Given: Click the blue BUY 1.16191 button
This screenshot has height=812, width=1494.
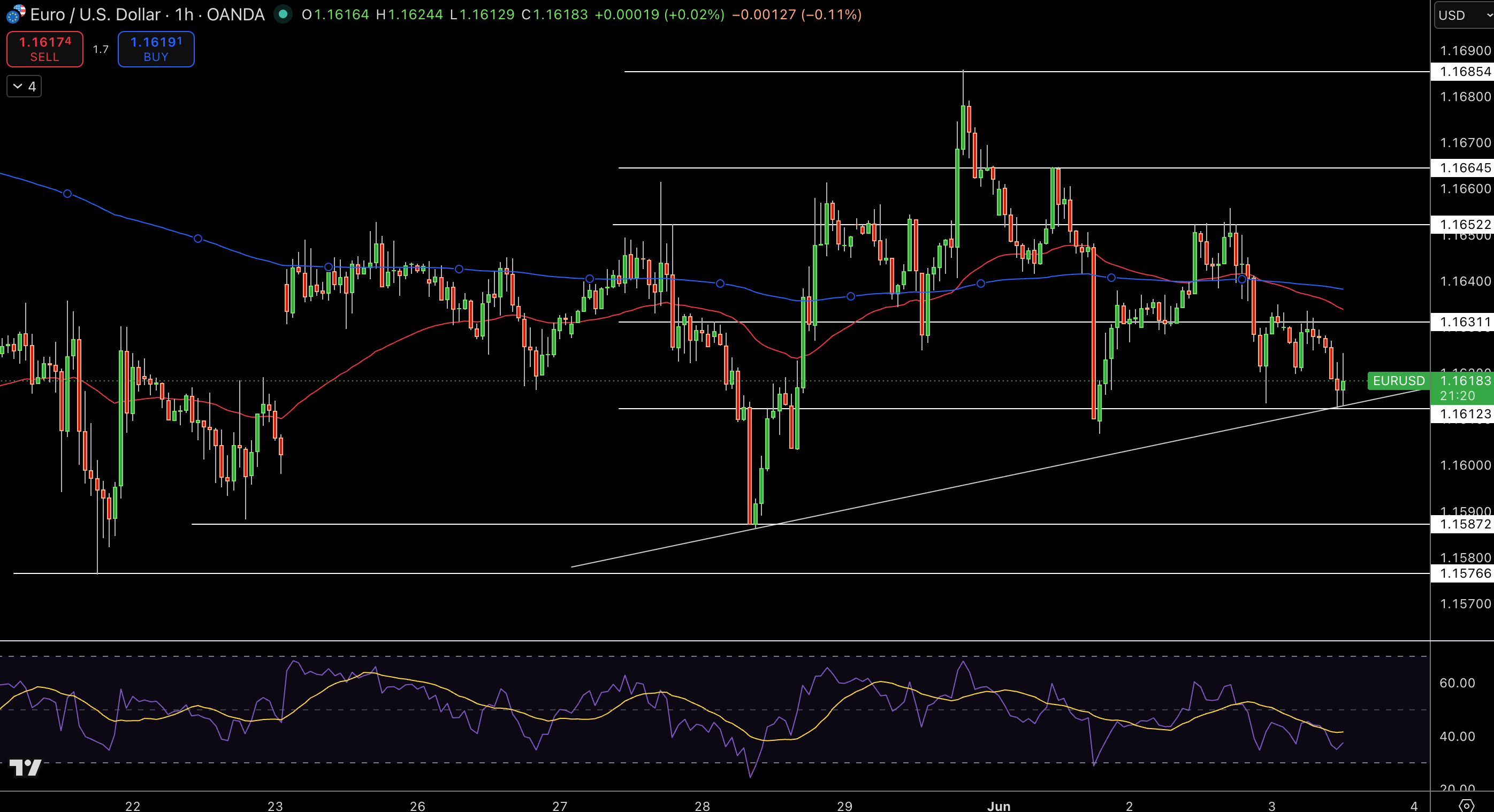Looking at the screenshot, I should point(156,49).
